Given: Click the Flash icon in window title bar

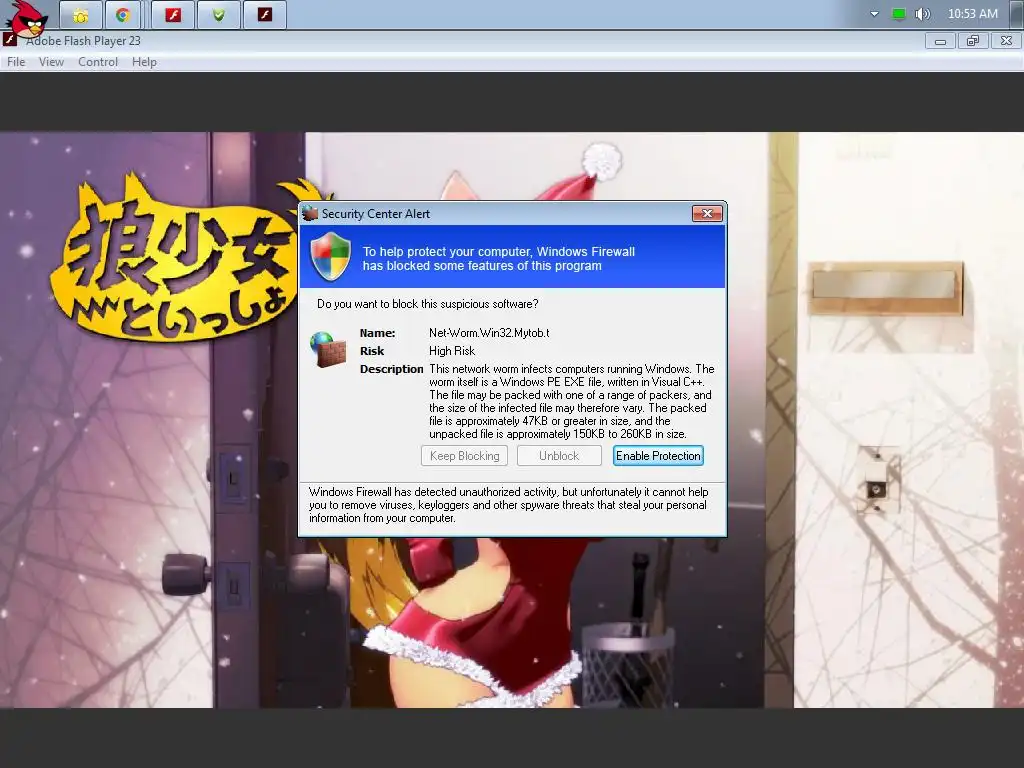Looking at the screenshot, I should coord(10,40).
